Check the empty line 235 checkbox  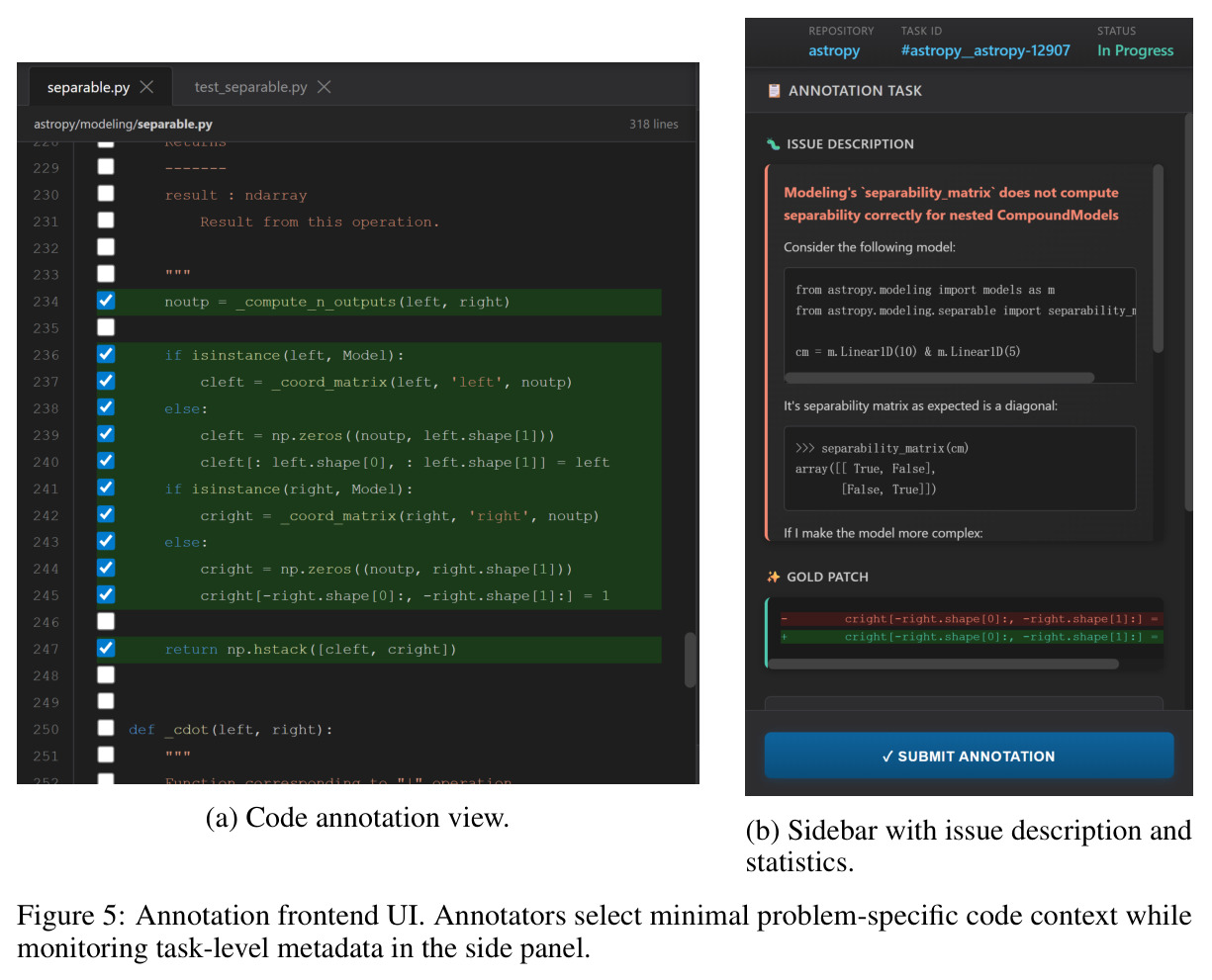click(106, 327)
